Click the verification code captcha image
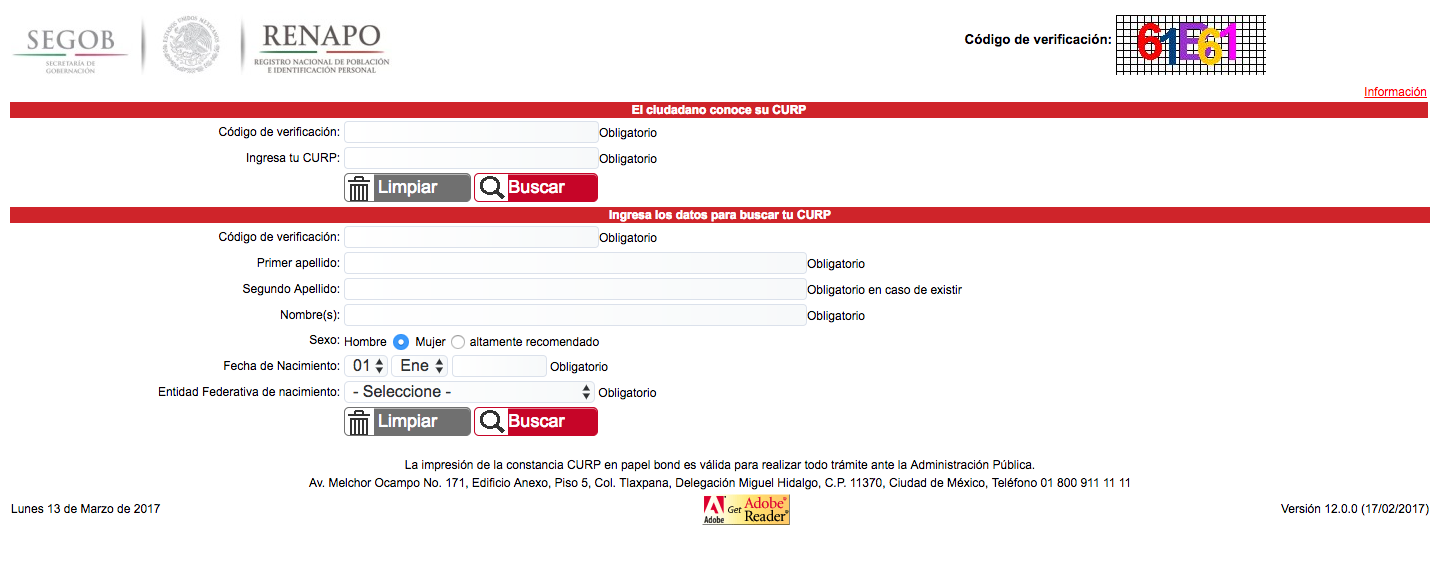The height and width of the screenshot is (574, 1440). coord(1190,44)
